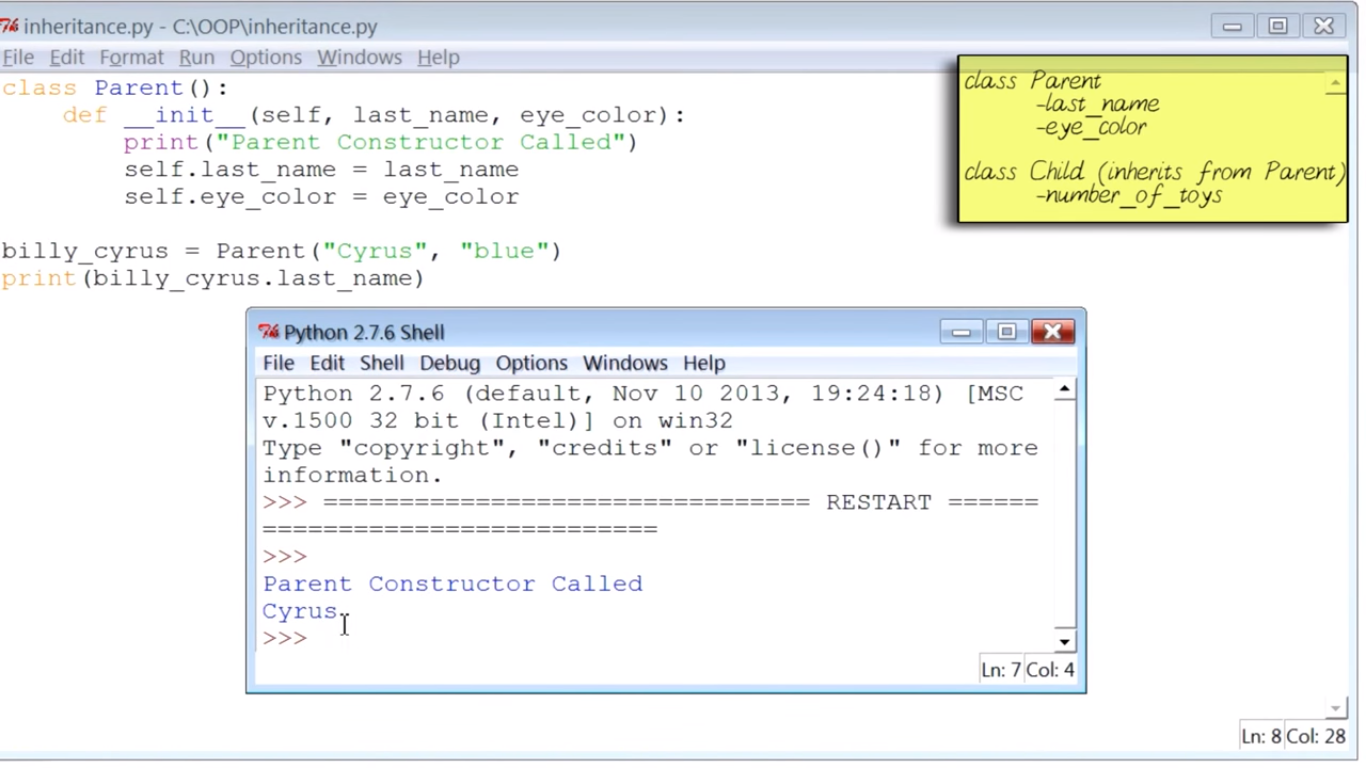The height and width of the screenshot is (768, 1366).
Task: Open Options menu in inheritance.py editor
Action: pos(266,58)
